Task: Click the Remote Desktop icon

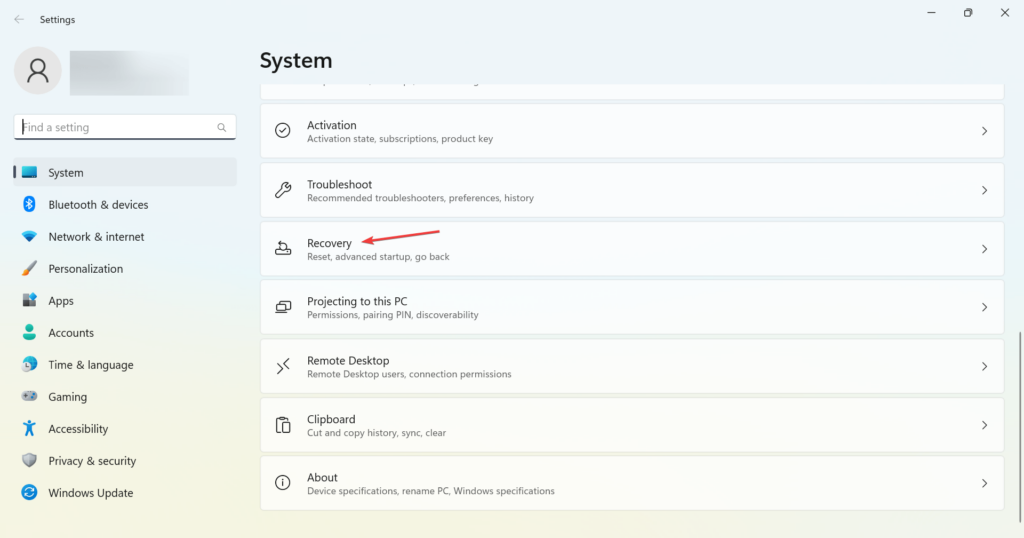Action: 283,366
